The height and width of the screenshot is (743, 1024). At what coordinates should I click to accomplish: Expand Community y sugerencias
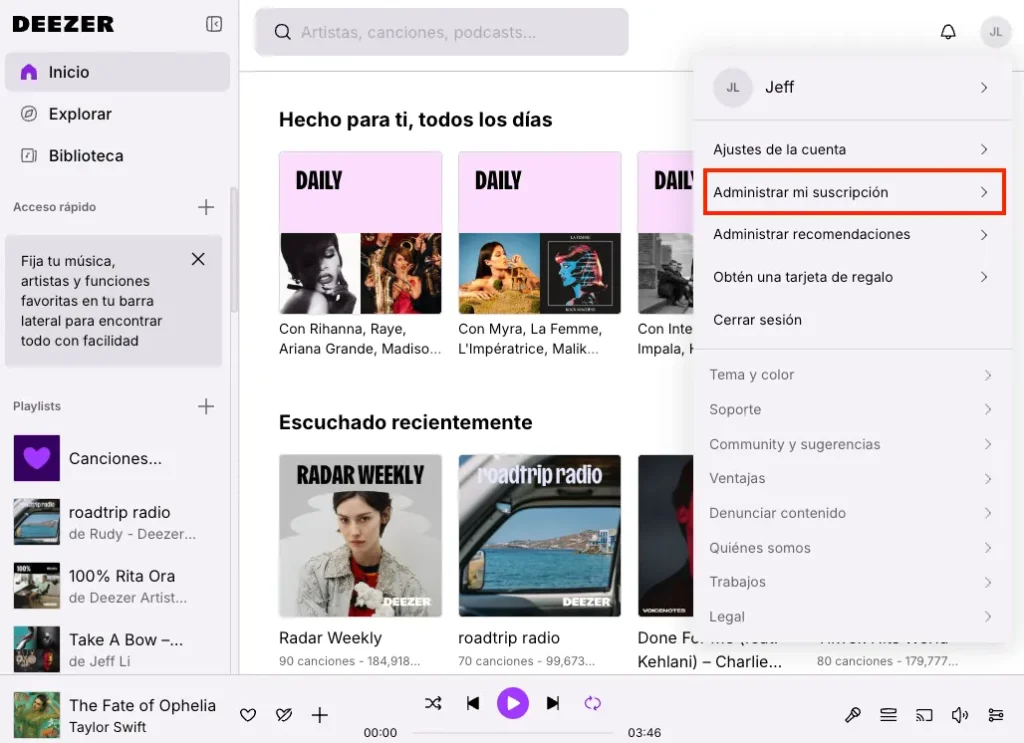(851, 444)
